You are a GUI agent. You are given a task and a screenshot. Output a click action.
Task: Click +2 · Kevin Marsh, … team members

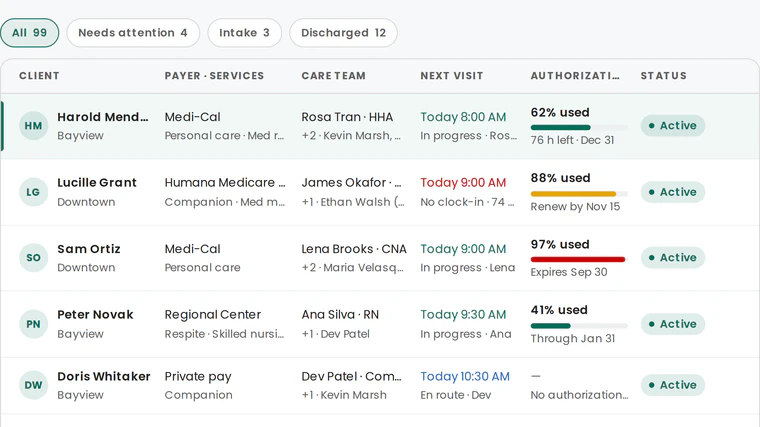[x=351, y=136]
